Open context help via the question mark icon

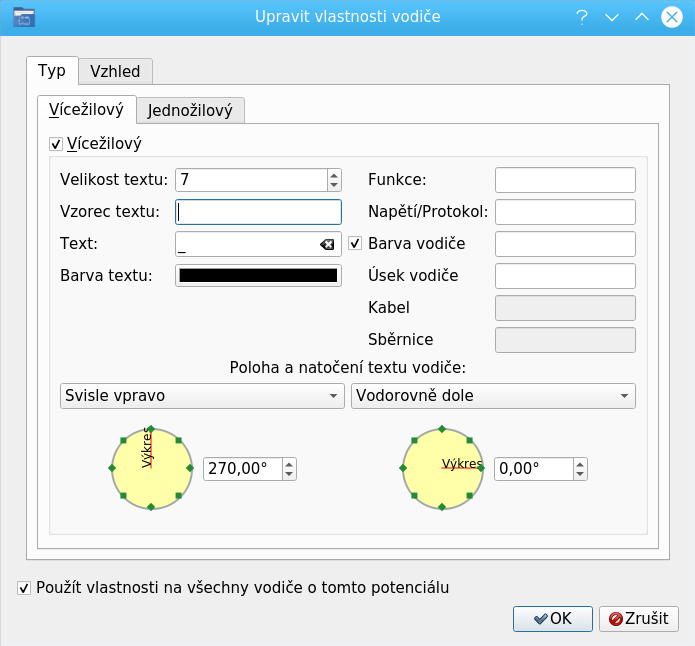[x=582, y=17]
